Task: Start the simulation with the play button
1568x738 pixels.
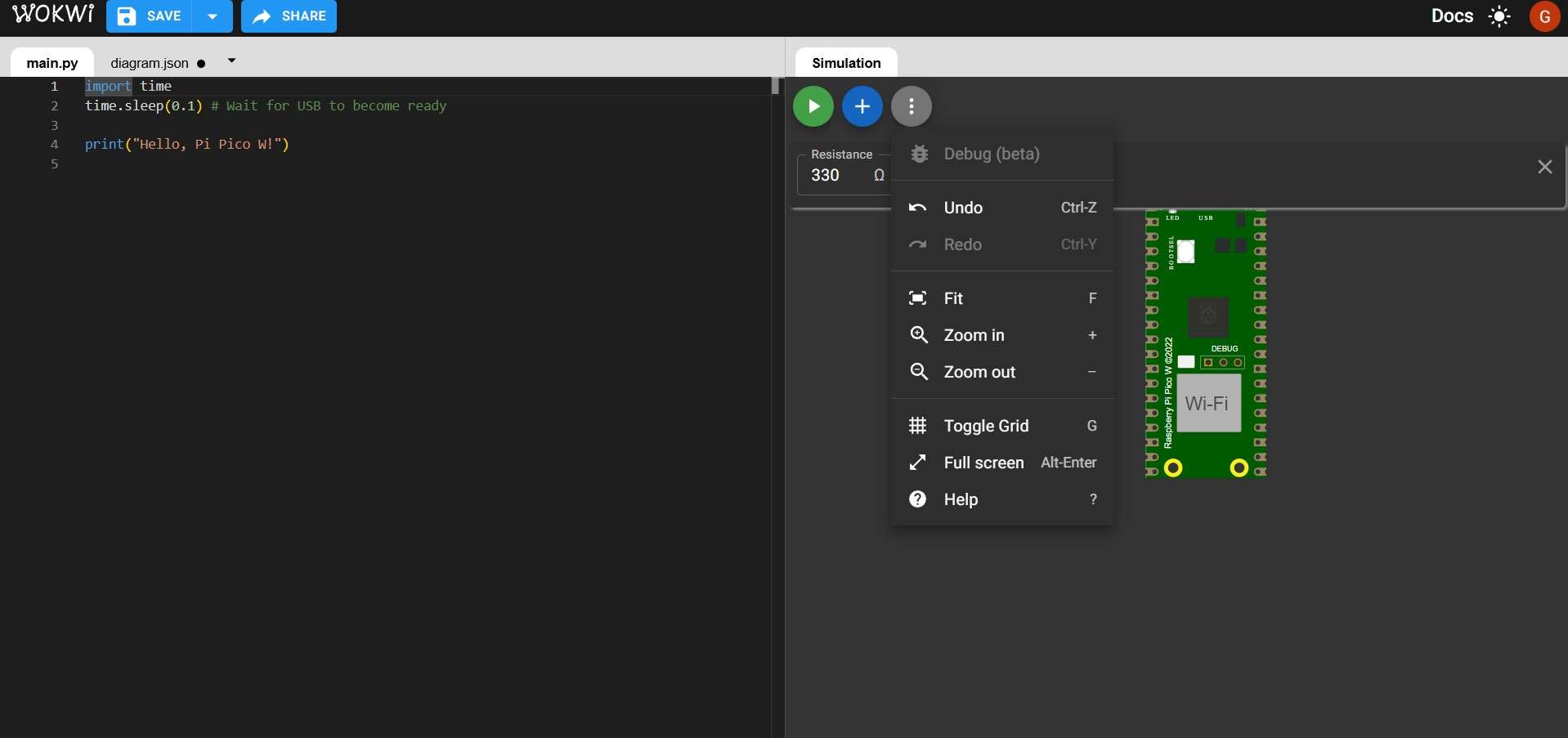Action: (813, 106)
